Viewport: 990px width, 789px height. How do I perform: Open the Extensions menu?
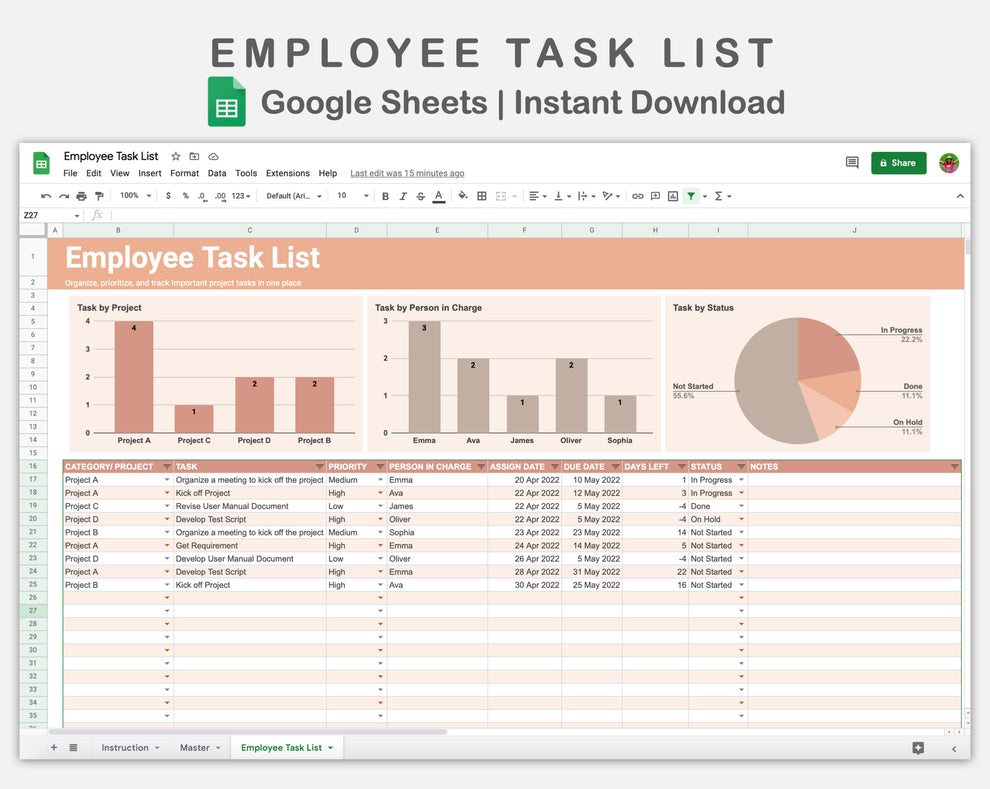pyautogui.click(x=288, y=173)
